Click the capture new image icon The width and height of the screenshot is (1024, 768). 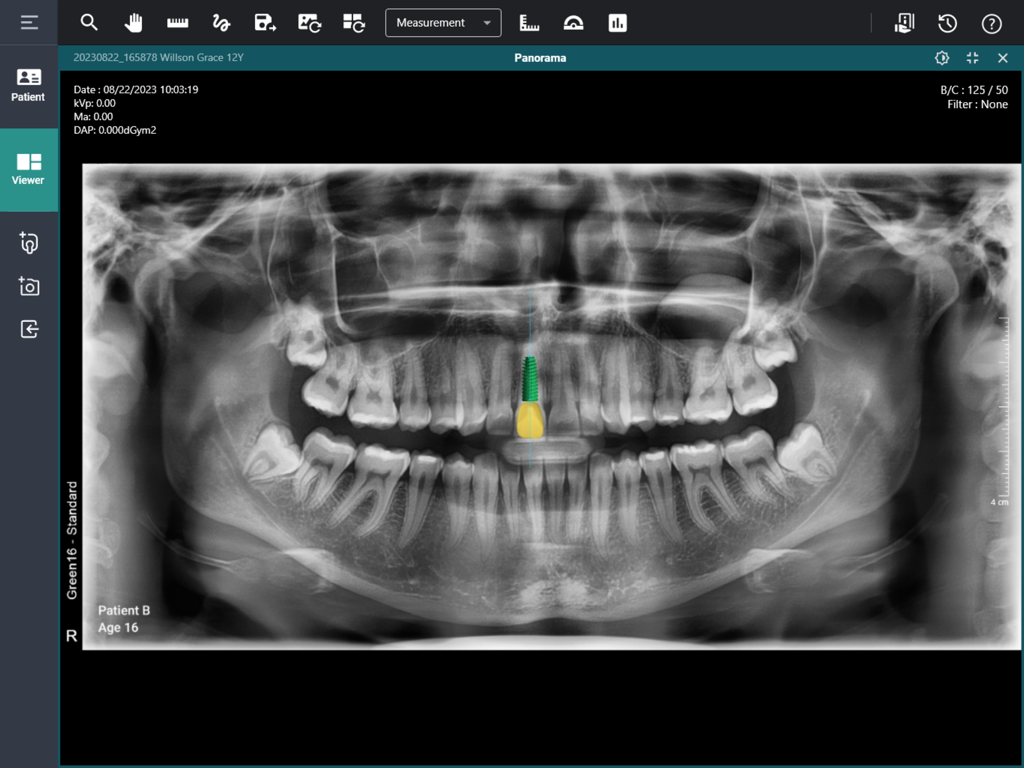29,287
